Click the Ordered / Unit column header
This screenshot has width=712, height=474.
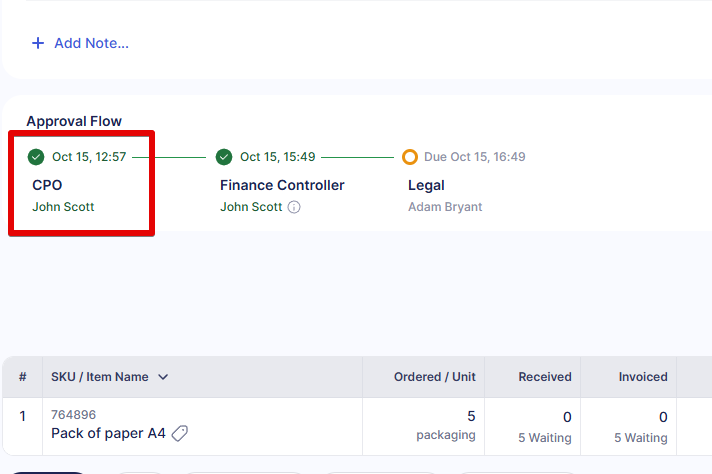(434, 377)
